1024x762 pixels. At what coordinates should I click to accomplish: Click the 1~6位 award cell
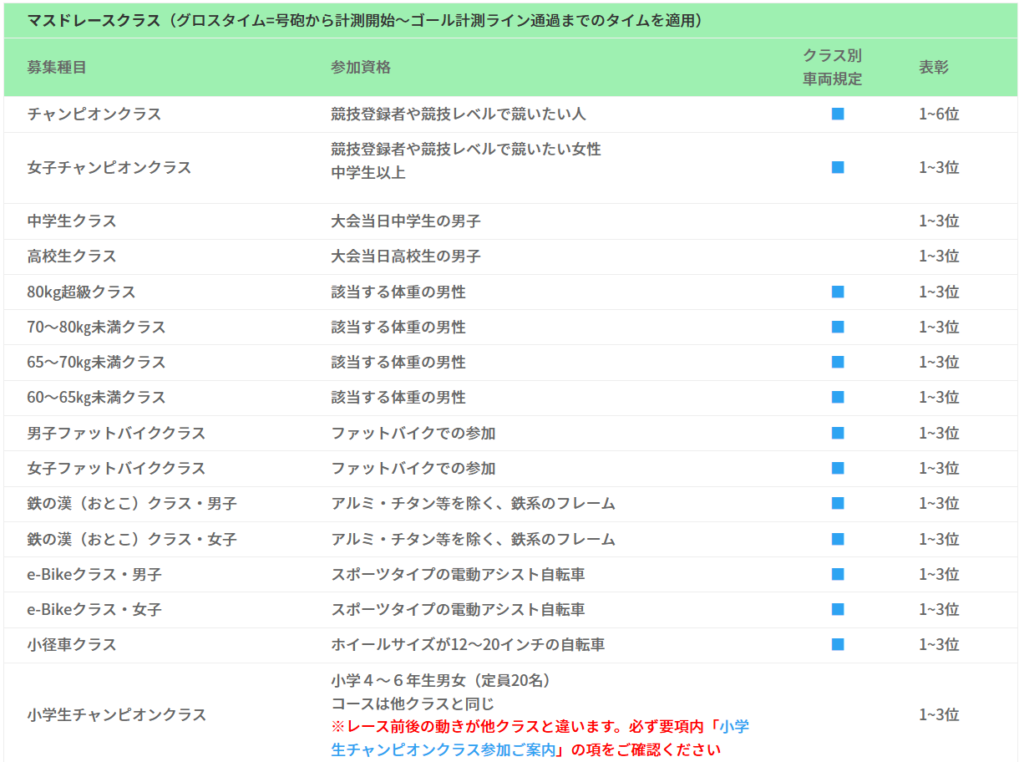click(939, 114)
